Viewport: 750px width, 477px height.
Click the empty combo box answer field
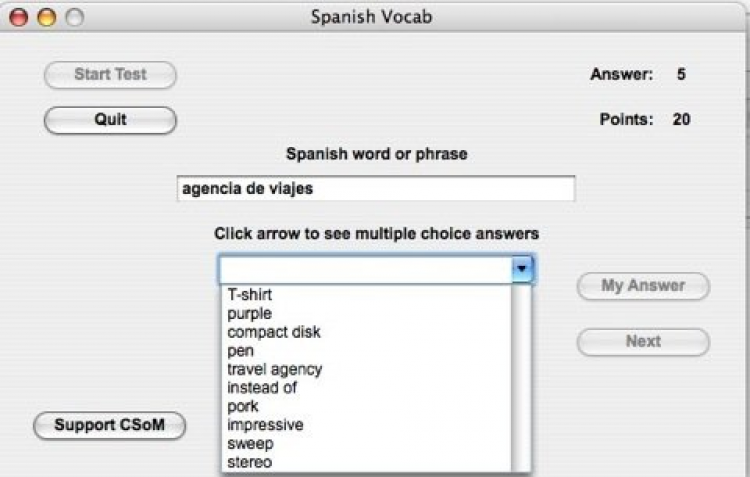pyautogui.click(x=365, y=269)
